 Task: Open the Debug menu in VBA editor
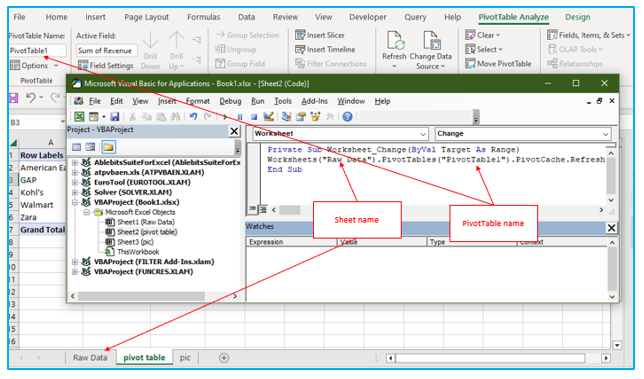230,101
